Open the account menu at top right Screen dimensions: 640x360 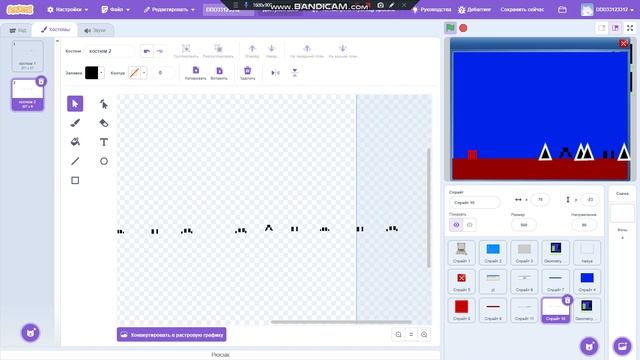click(608, 9)
